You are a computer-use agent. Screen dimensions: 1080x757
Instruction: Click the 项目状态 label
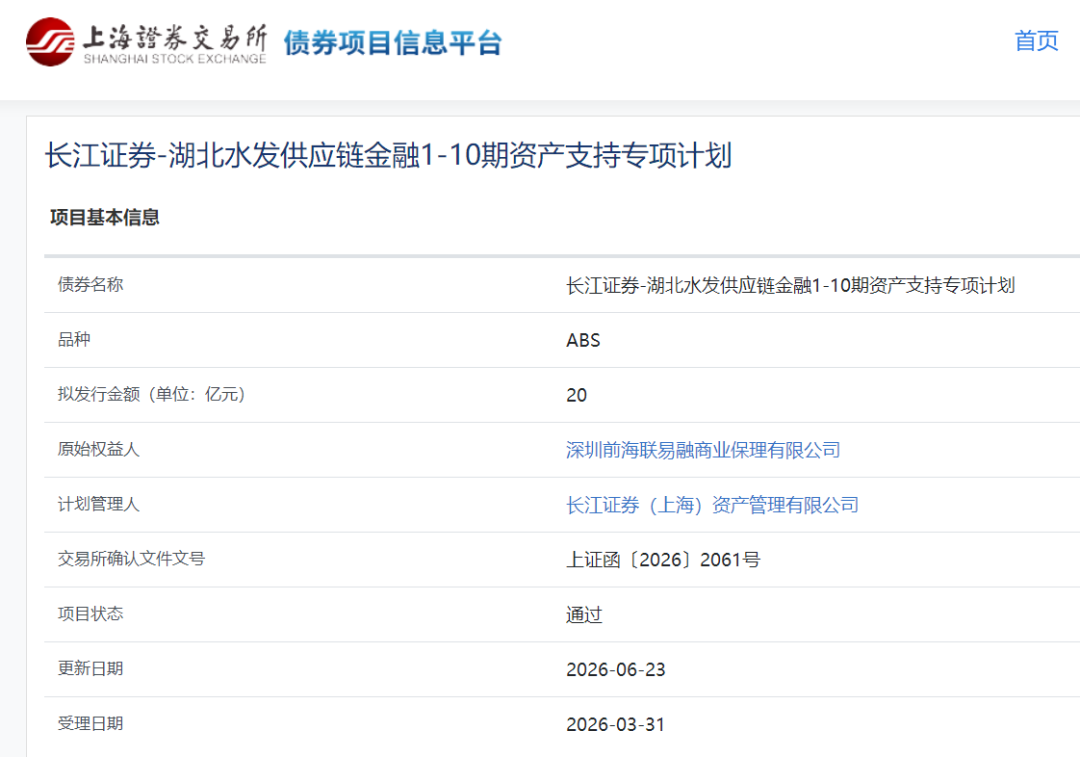(90, 614)
